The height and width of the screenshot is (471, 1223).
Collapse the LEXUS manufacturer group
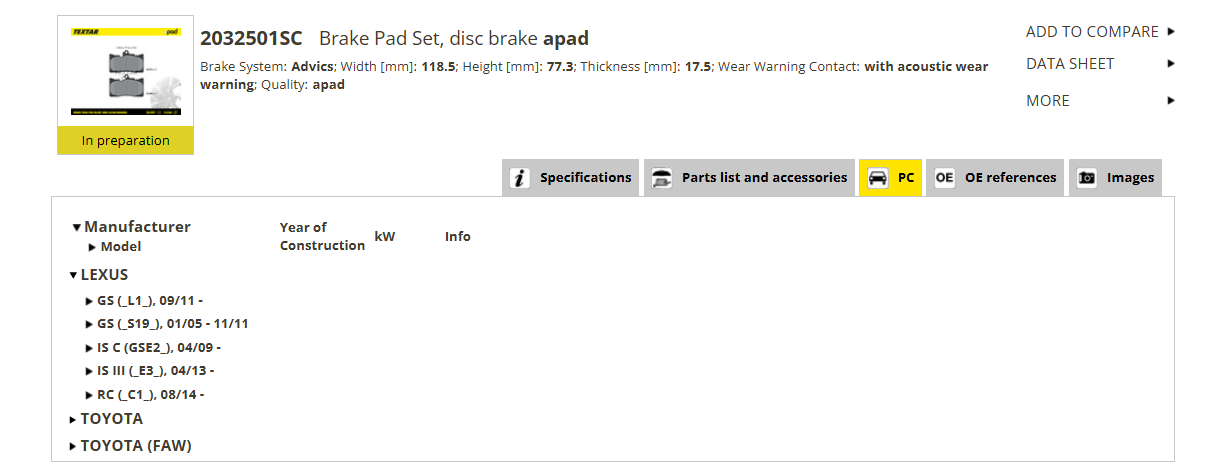(73, 275)
